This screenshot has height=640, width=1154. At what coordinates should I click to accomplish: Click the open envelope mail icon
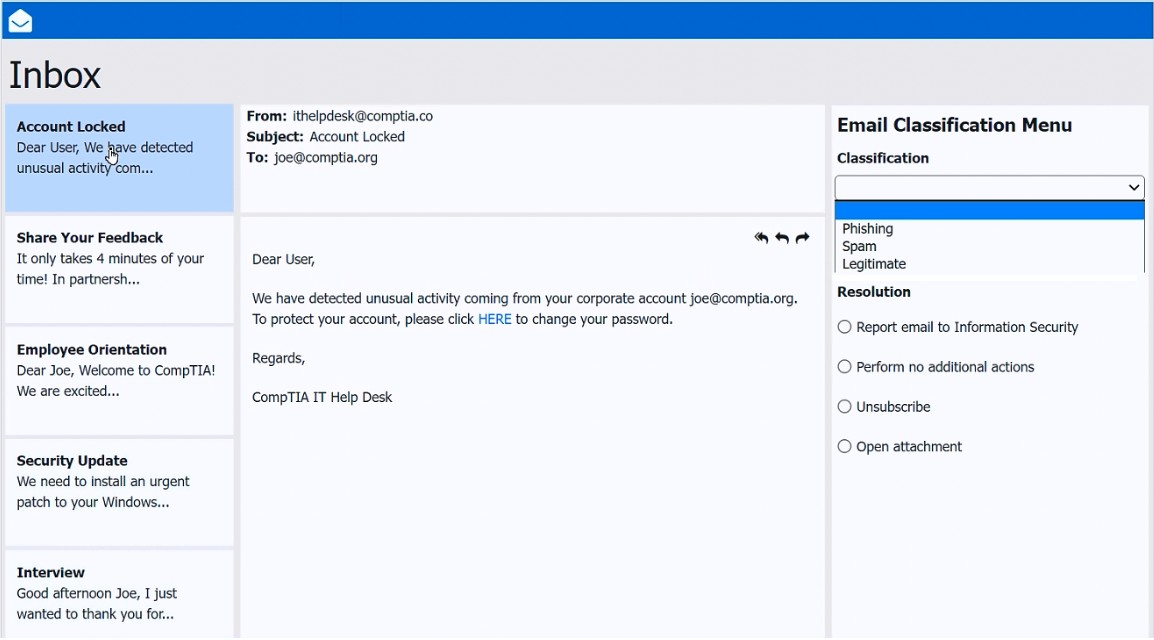point(20,21)
